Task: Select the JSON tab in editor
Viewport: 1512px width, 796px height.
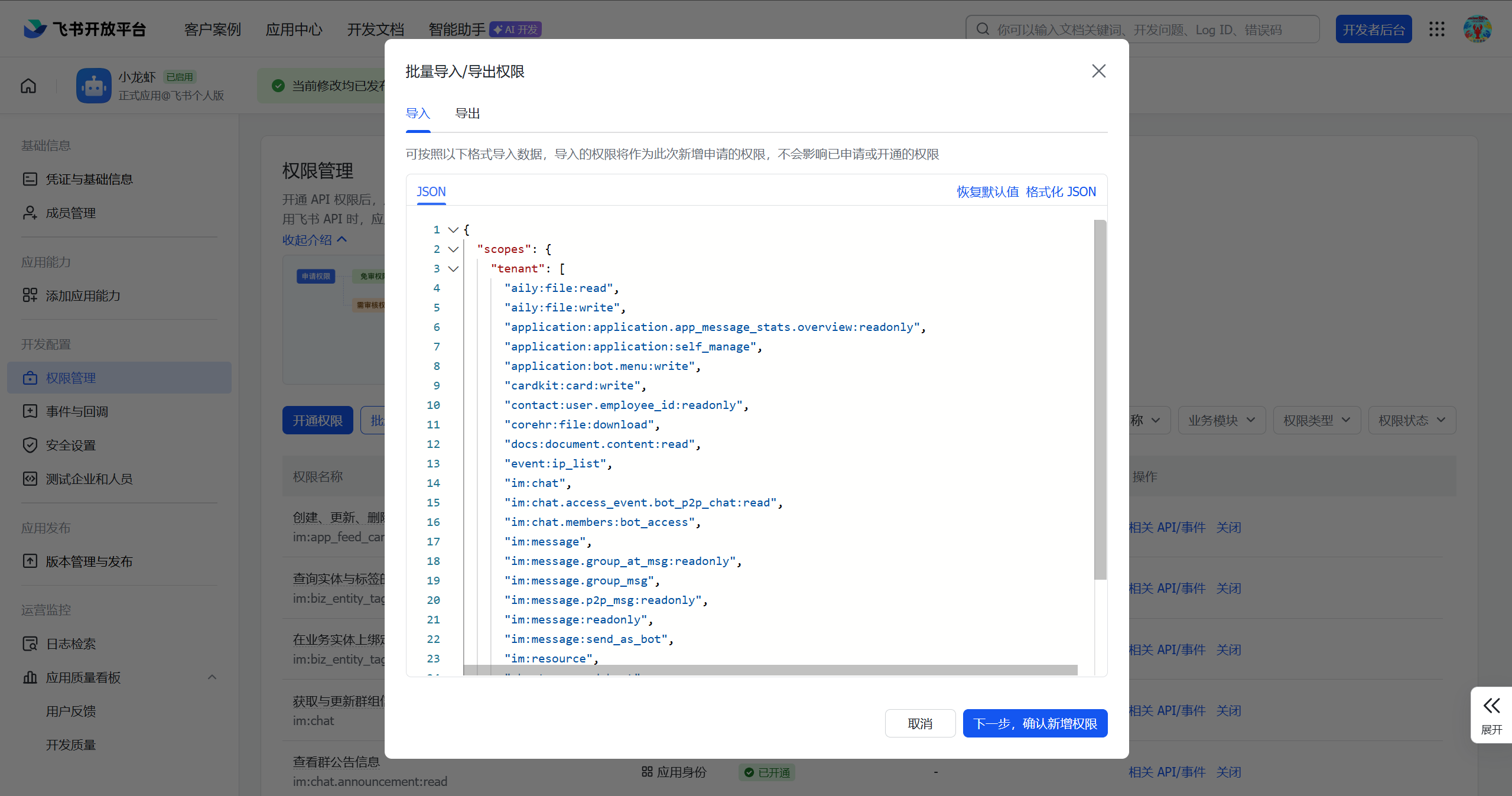Action: click(x=431, y=191)
